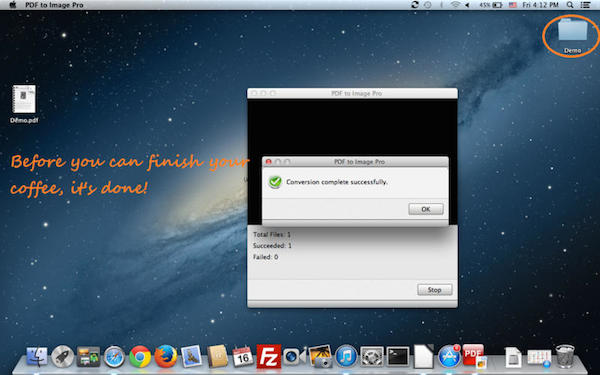Click the 'Failed: 0' status text
600x375 pixels.
[x=265, y=257]
